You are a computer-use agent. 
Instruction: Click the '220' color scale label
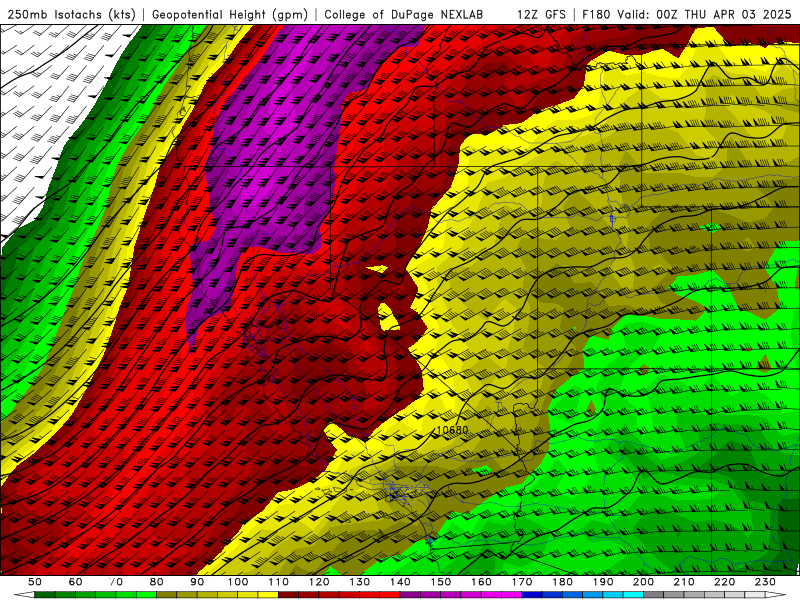(x=724, y=582)
